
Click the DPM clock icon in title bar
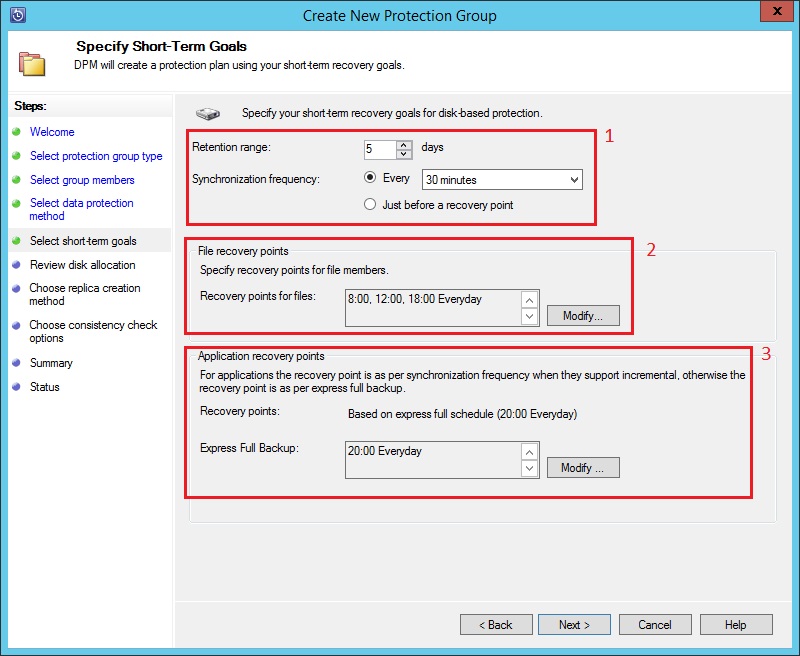click(17, 15)
